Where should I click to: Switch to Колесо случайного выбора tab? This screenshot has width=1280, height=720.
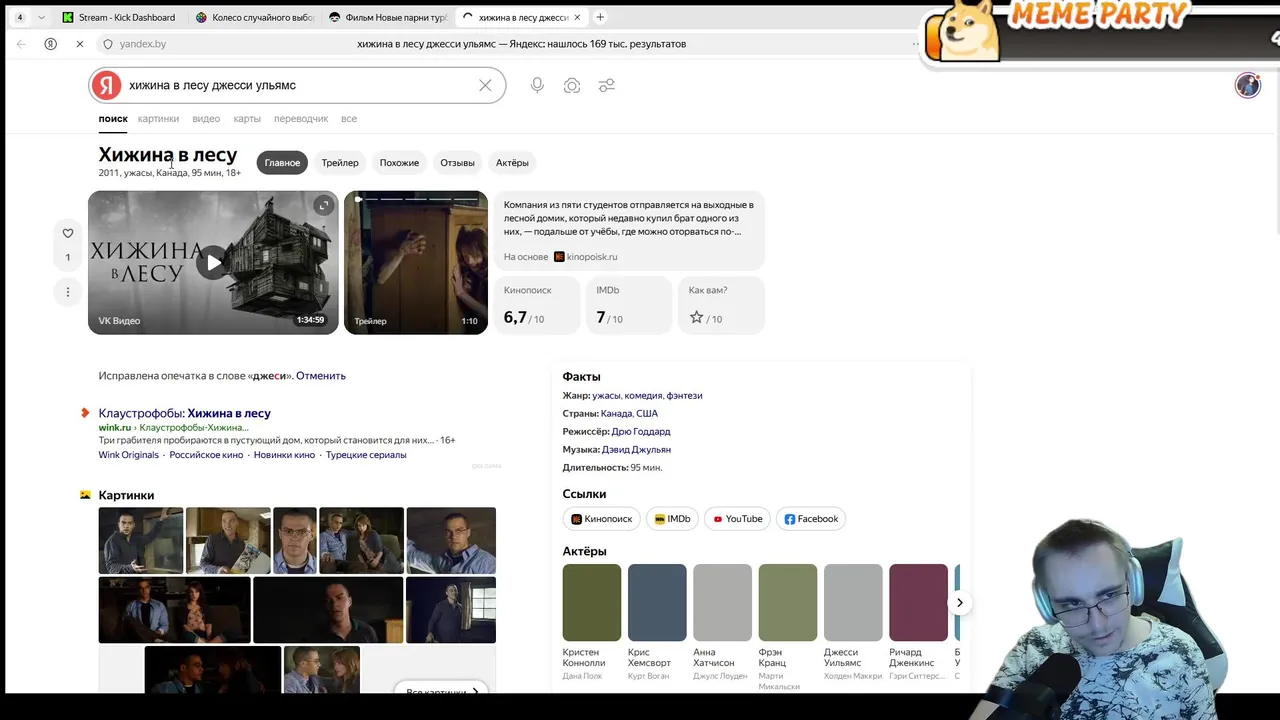point(254,17)
